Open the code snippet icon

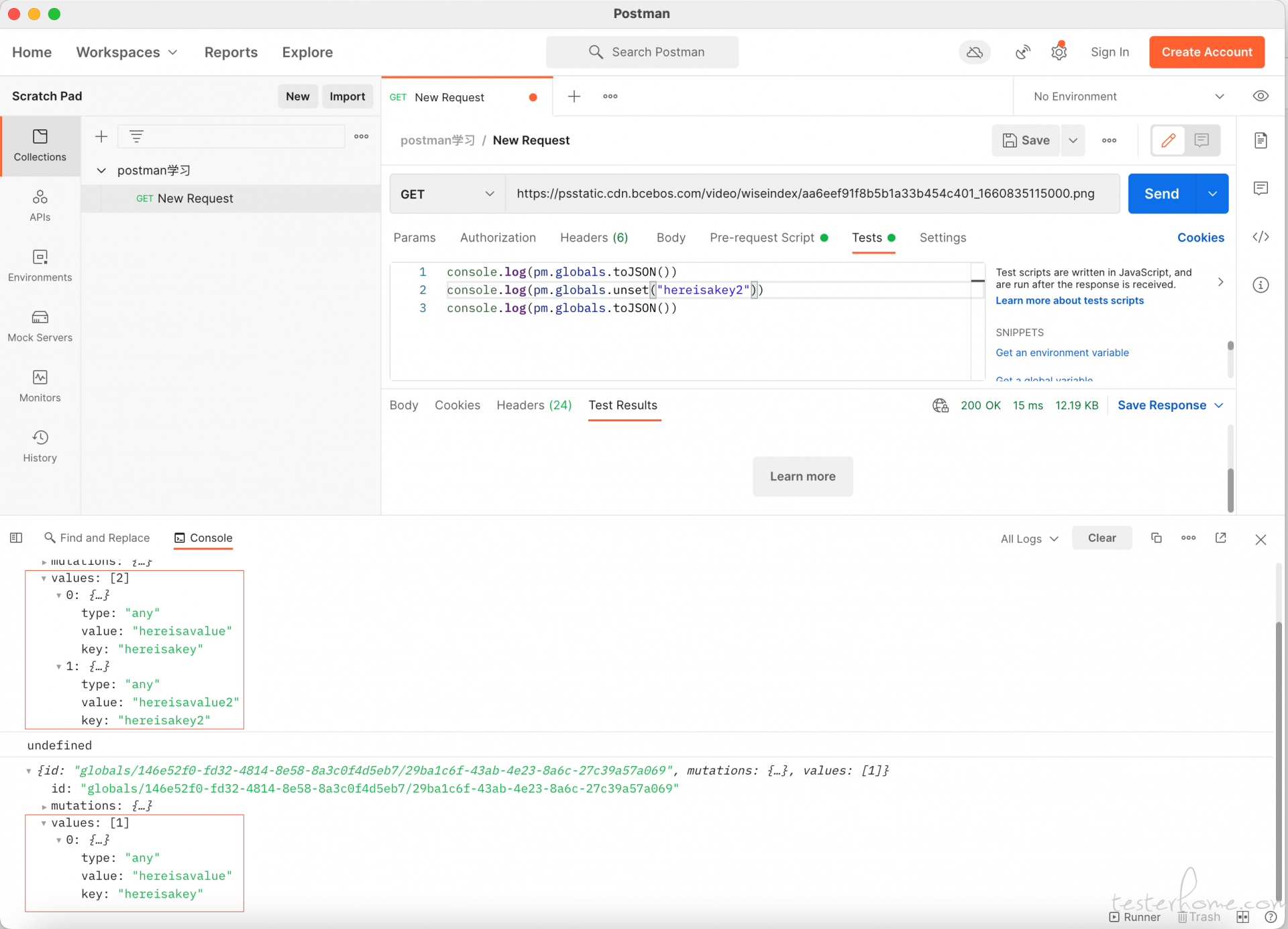tap(1260, 237)
